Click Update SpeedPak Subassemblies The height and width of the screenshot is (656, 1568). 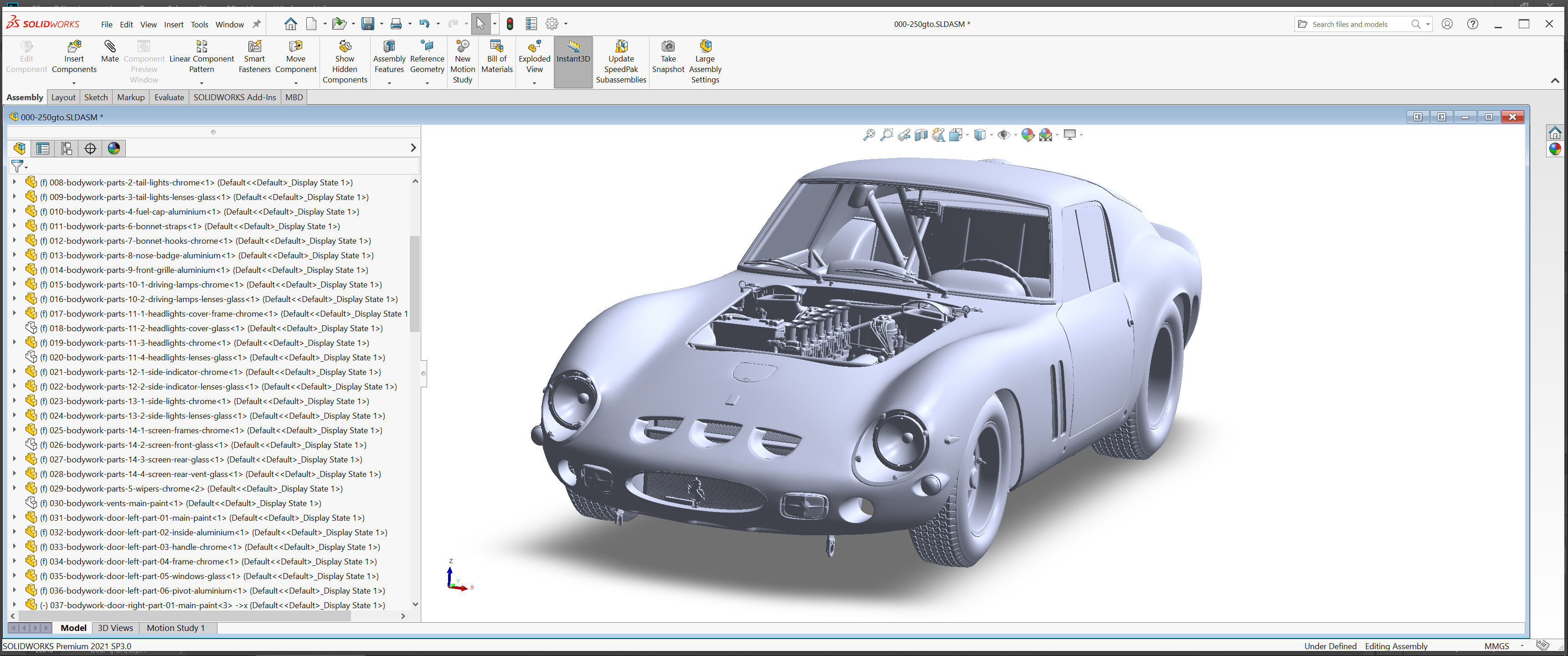pyautogui.click(x=621, y=61)
